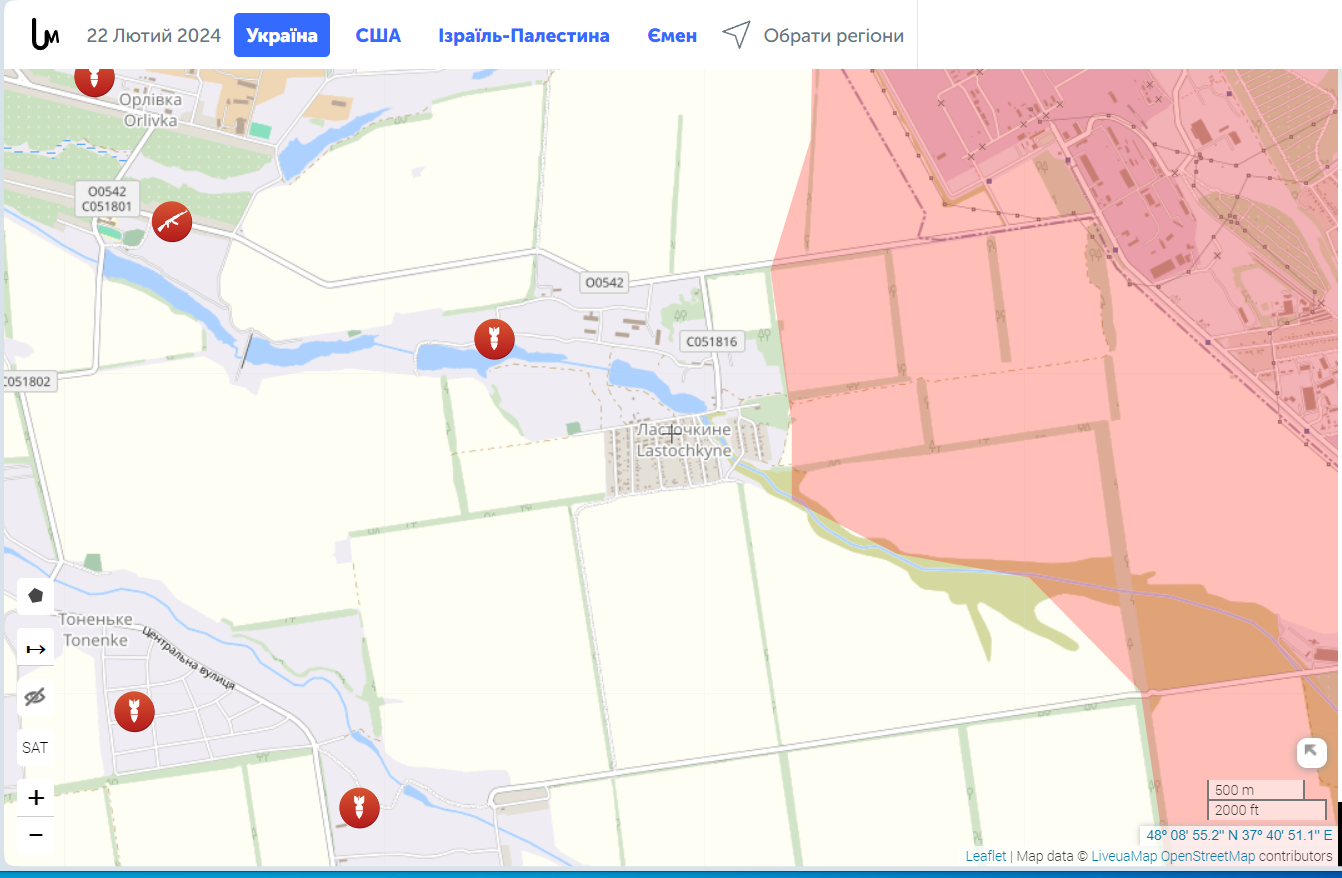
Task: Switch to the США tab
Action: (x=378, y=36)
